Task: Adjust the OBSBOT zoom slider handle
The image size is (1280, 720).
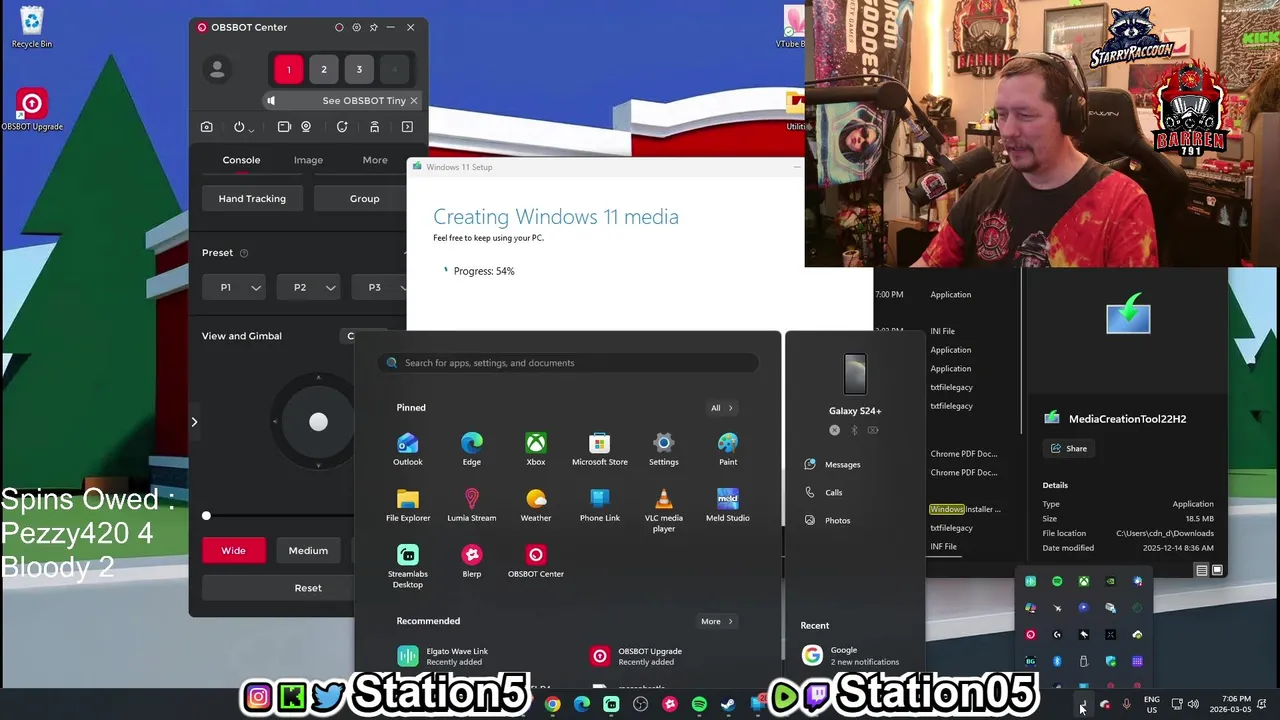Action: click(x=206, y=516)
